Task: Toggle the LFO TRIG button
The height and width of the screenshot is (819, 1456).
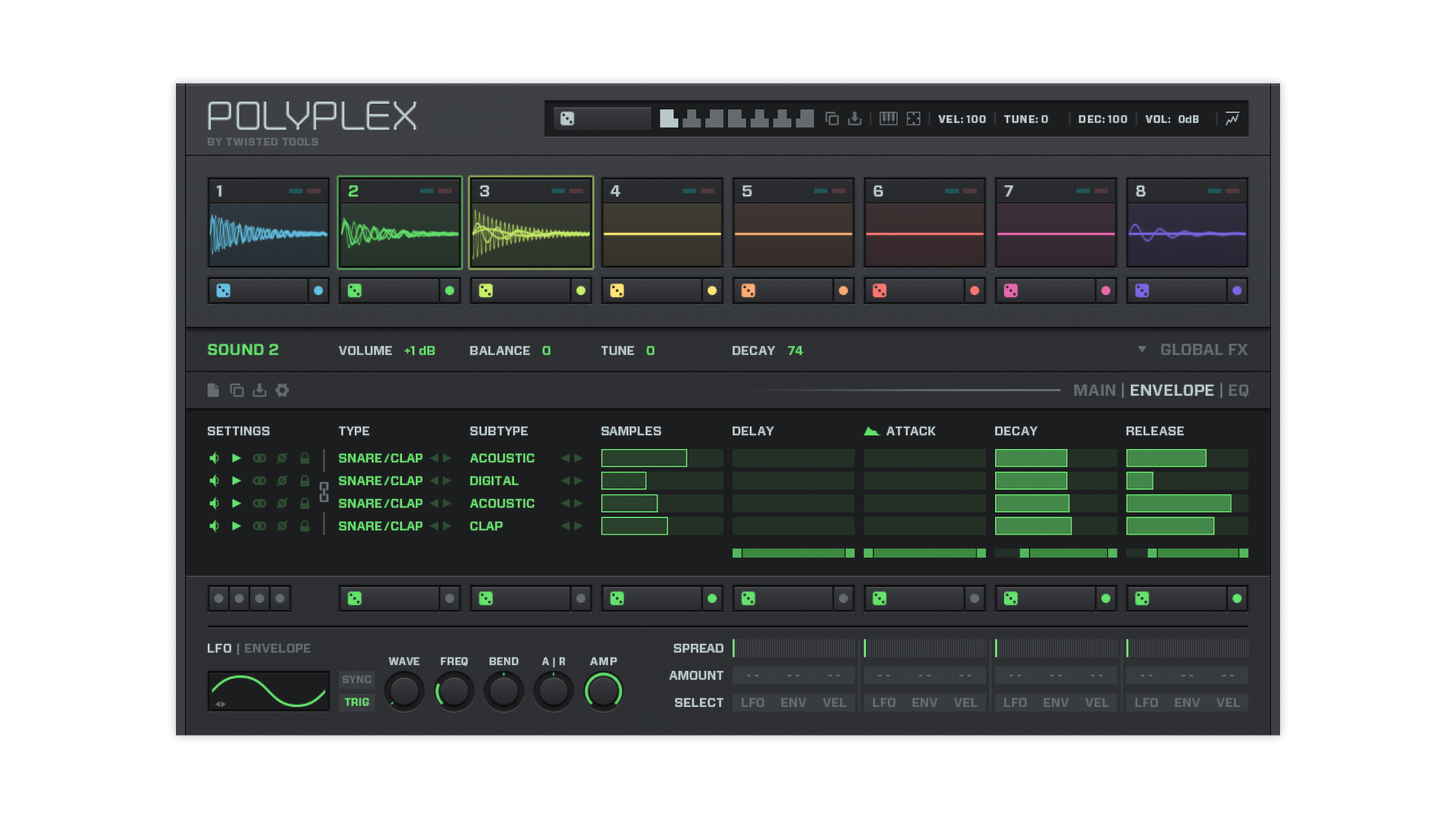Action: [x=356, y=702]
